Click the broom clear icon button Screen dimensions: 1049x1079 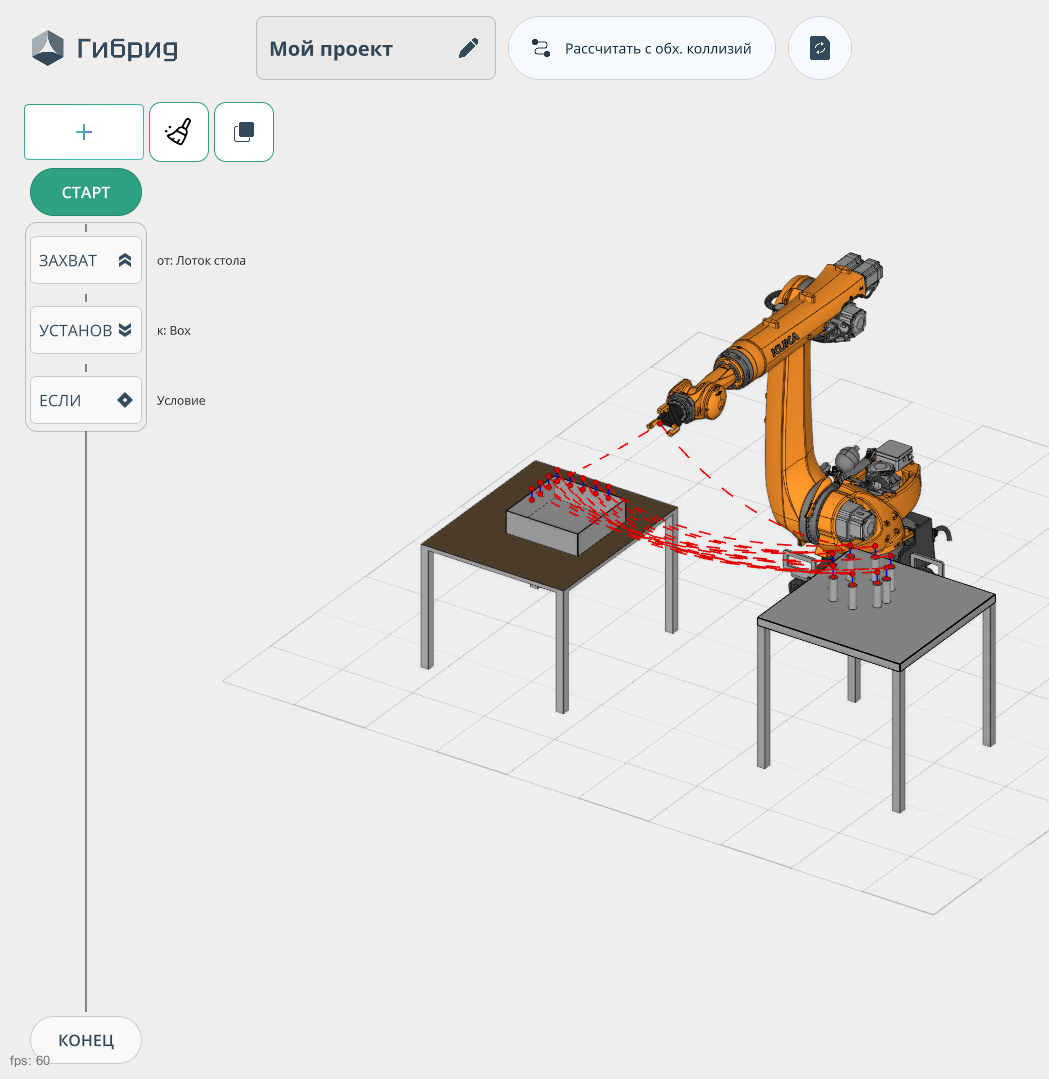(179, 132)
